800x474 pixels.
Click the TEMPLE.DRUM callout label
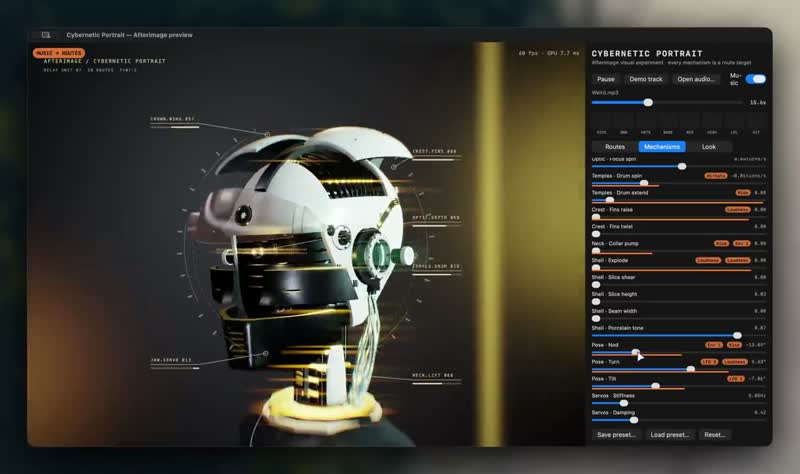coord(436,266)
